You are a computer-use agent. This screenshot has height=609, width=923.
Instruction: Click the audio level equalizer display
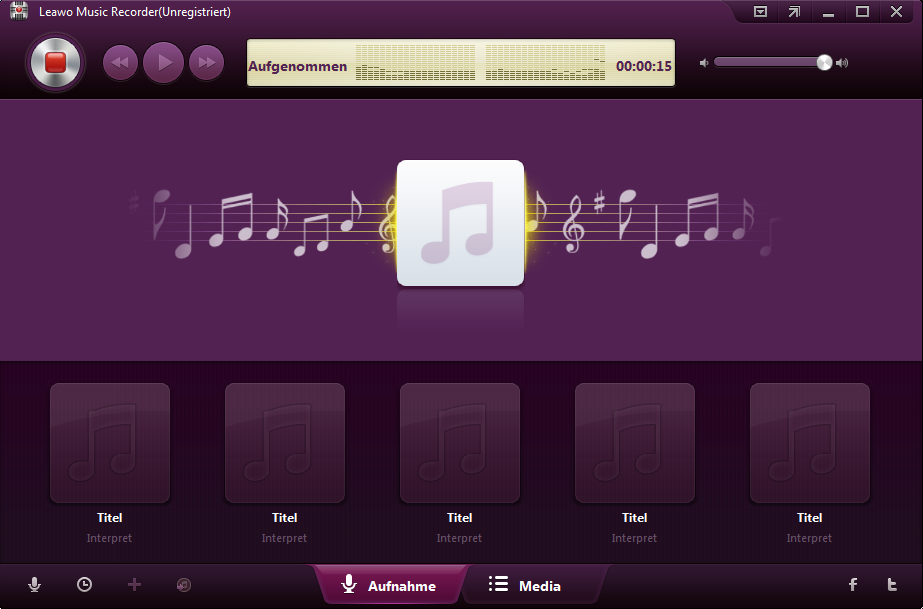coord(480,62)
